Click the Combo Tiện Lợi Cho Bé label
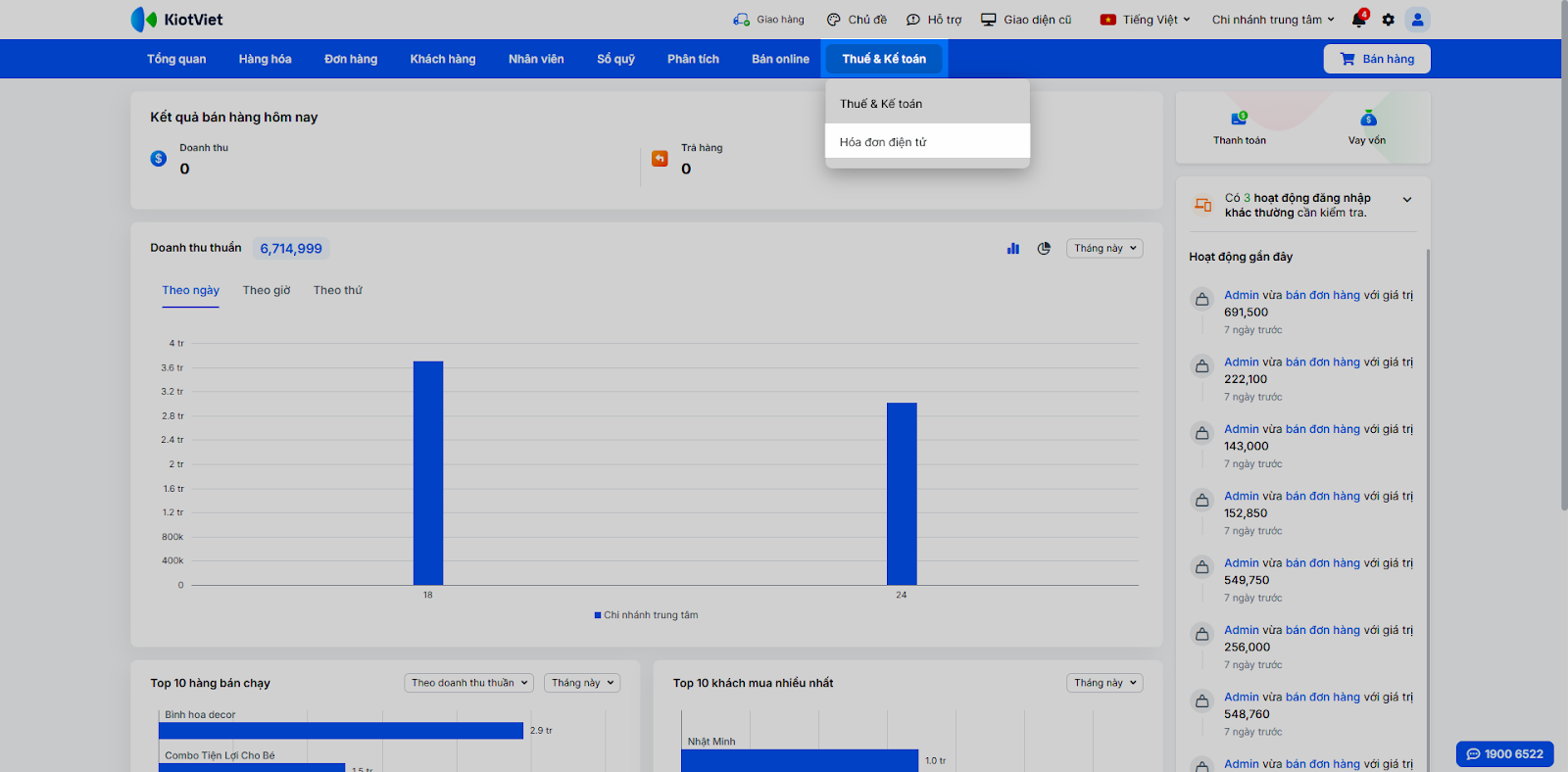Viewport: 1568px width, 772px height. coord(220,755)
